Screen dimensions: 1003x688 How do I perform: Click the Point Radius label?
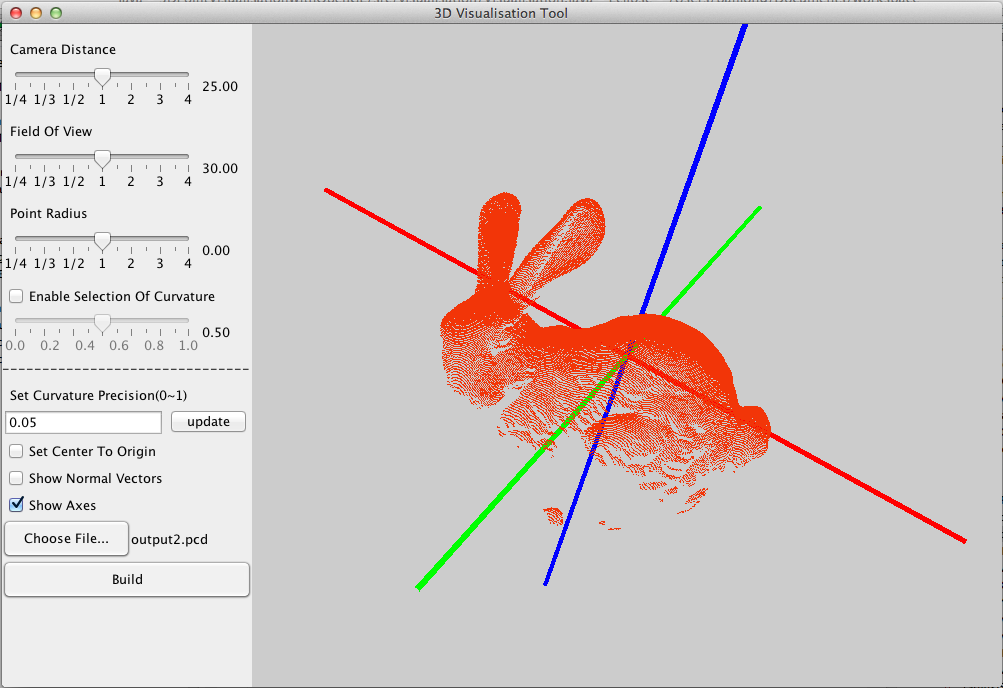tap(49, 213)
